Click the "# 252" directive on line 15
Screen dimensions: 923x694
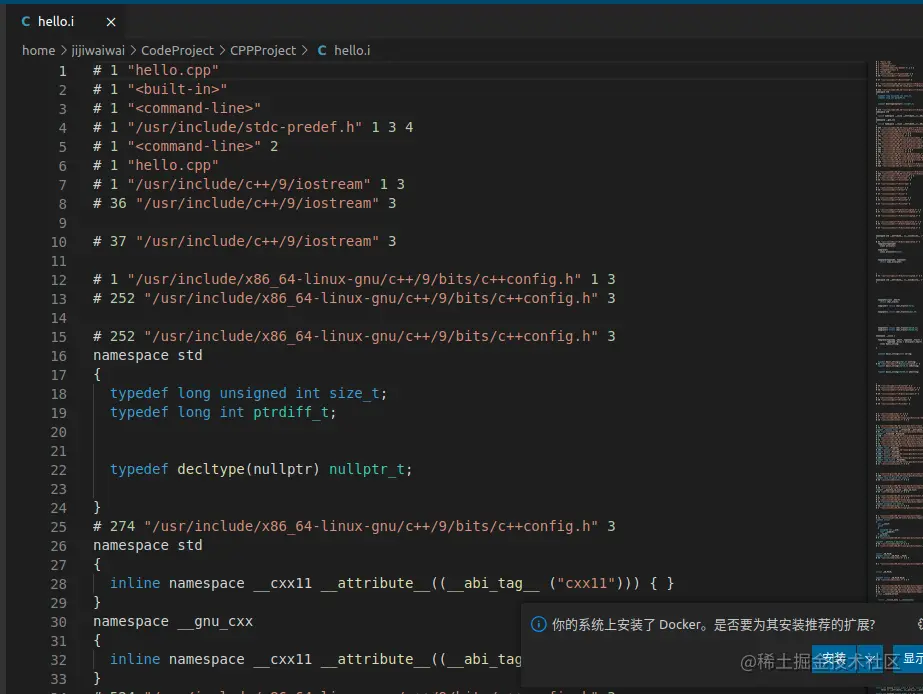[x=354, y=336]
